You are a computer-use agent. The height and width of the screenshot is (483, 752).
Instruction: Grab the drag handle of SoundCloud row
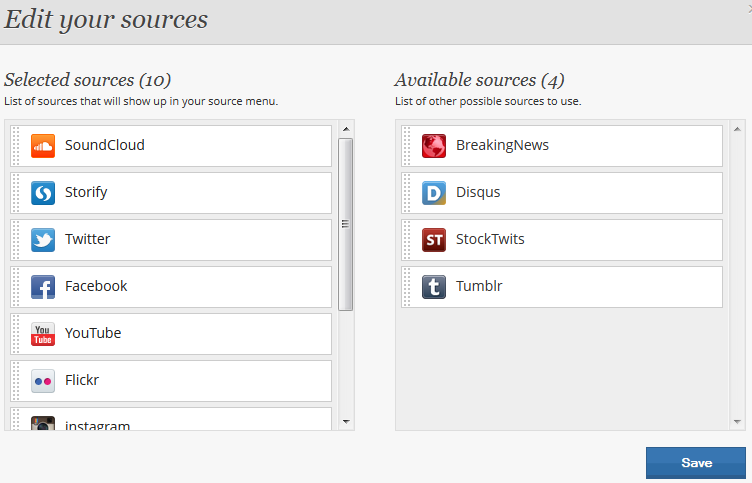tap(16, 146)
